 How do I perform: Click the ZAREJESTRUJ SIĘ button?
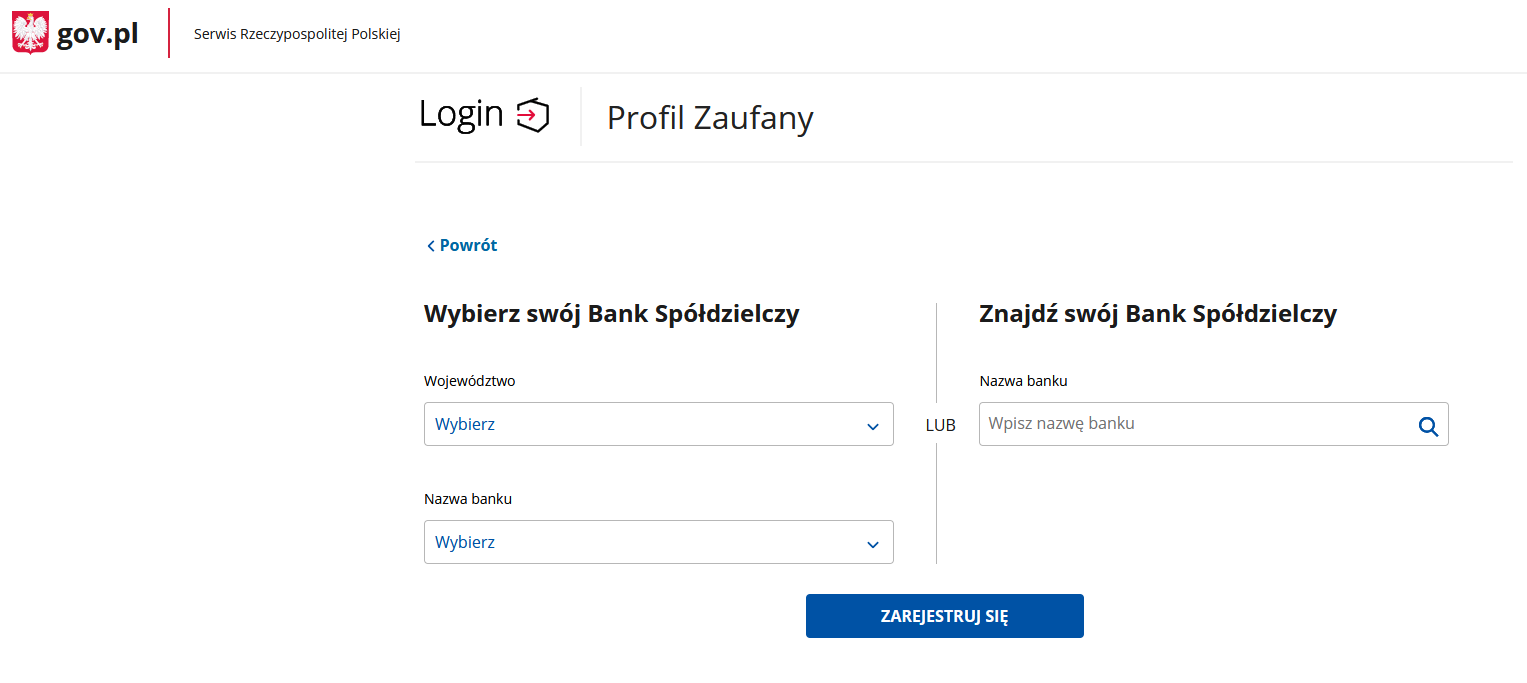945,616
